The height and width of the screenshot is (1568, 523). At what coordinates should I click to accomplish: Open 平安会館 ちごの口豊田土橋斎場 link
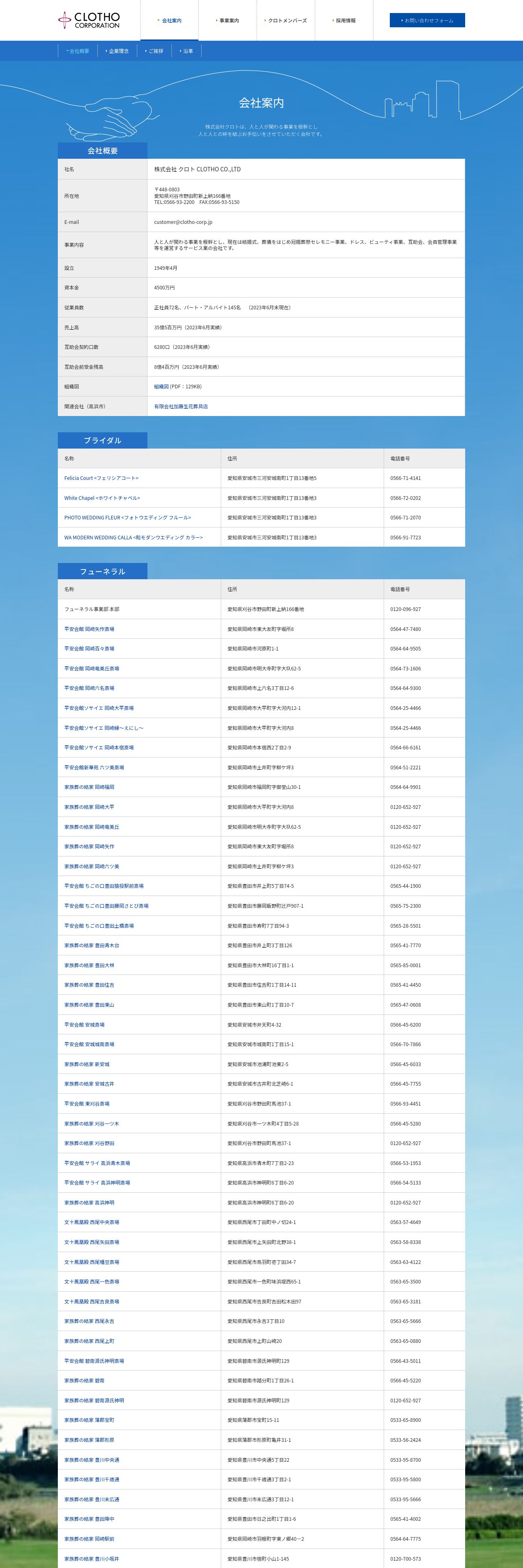99,926
